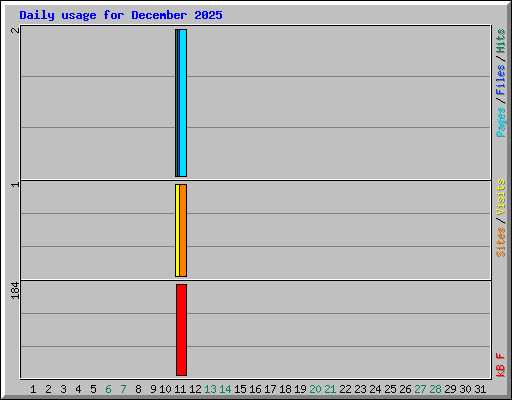The image size is (512, 400).
Task: Click day label '1' on the x-axis
Action: click(x=33, y=389)
